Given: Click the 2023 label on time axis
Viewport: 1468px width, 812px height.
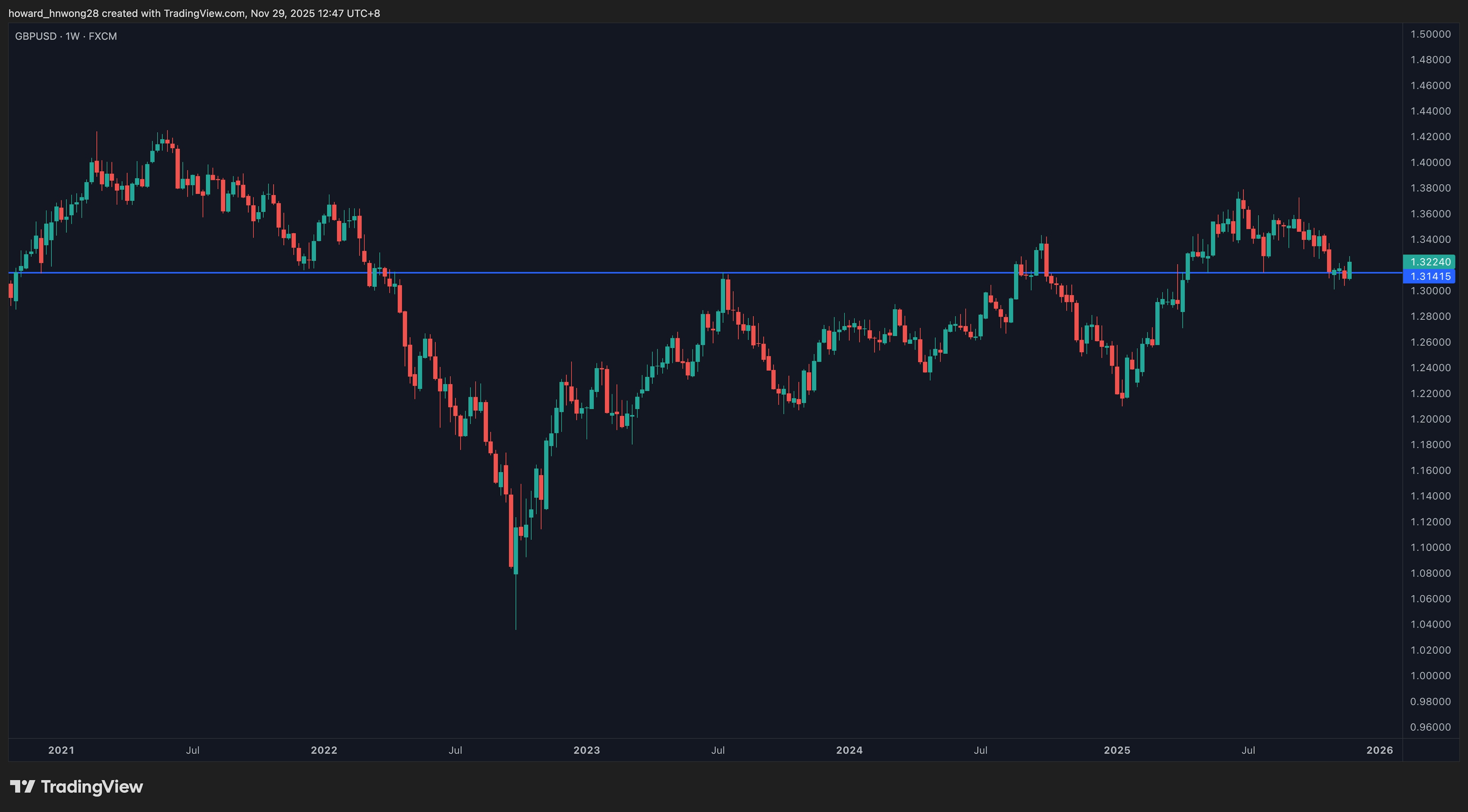Looking at the screenshot, I should [586, 750].
